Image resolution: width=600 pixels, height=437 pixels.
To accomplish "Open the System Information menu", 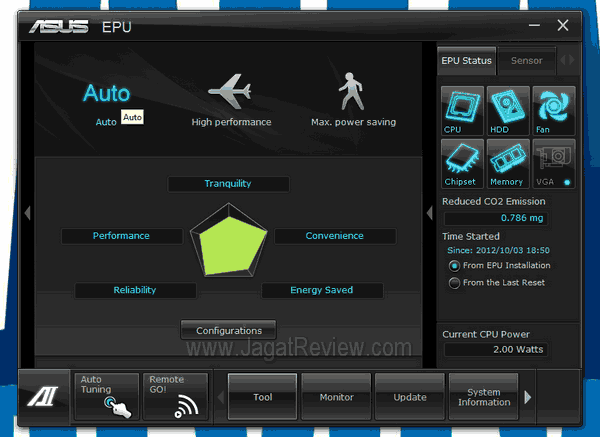I will [x=484, y=397].
